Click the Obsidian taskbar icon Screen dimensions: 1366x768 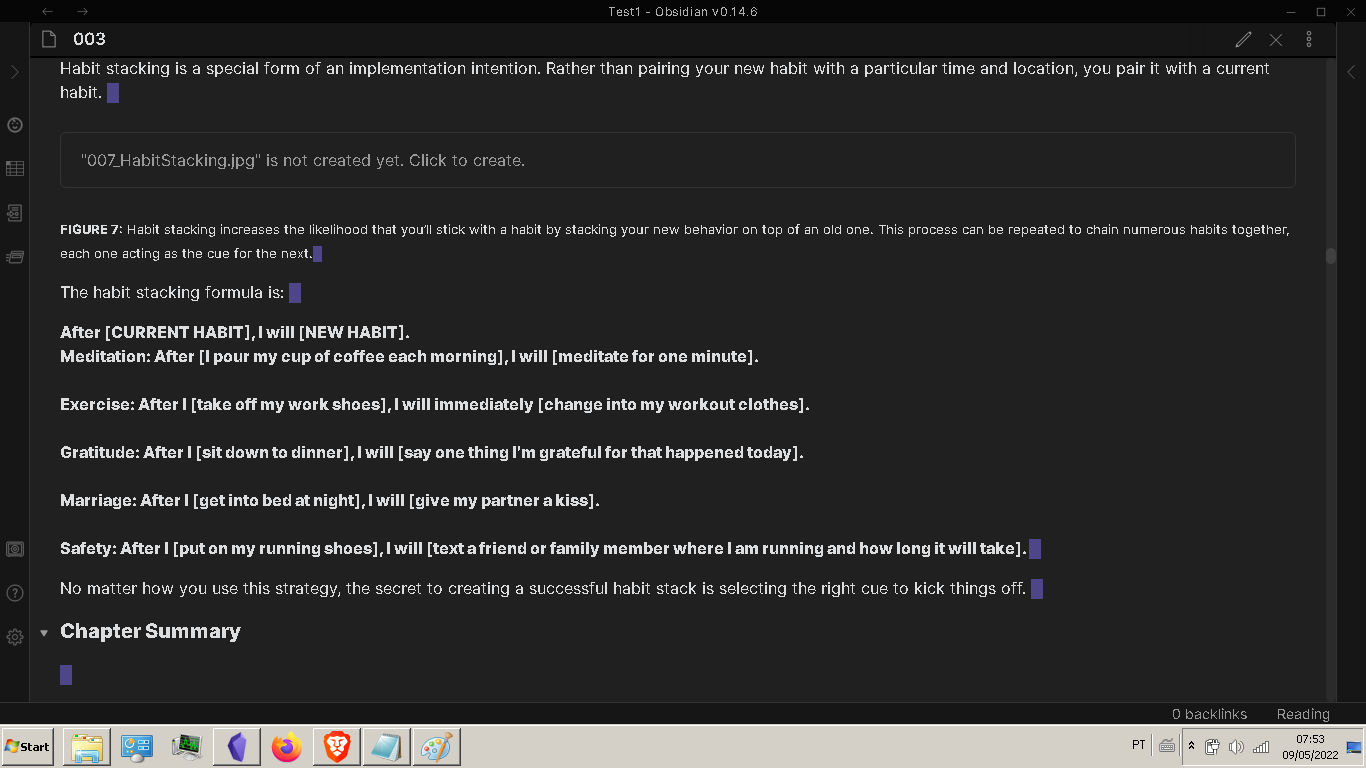237,747
